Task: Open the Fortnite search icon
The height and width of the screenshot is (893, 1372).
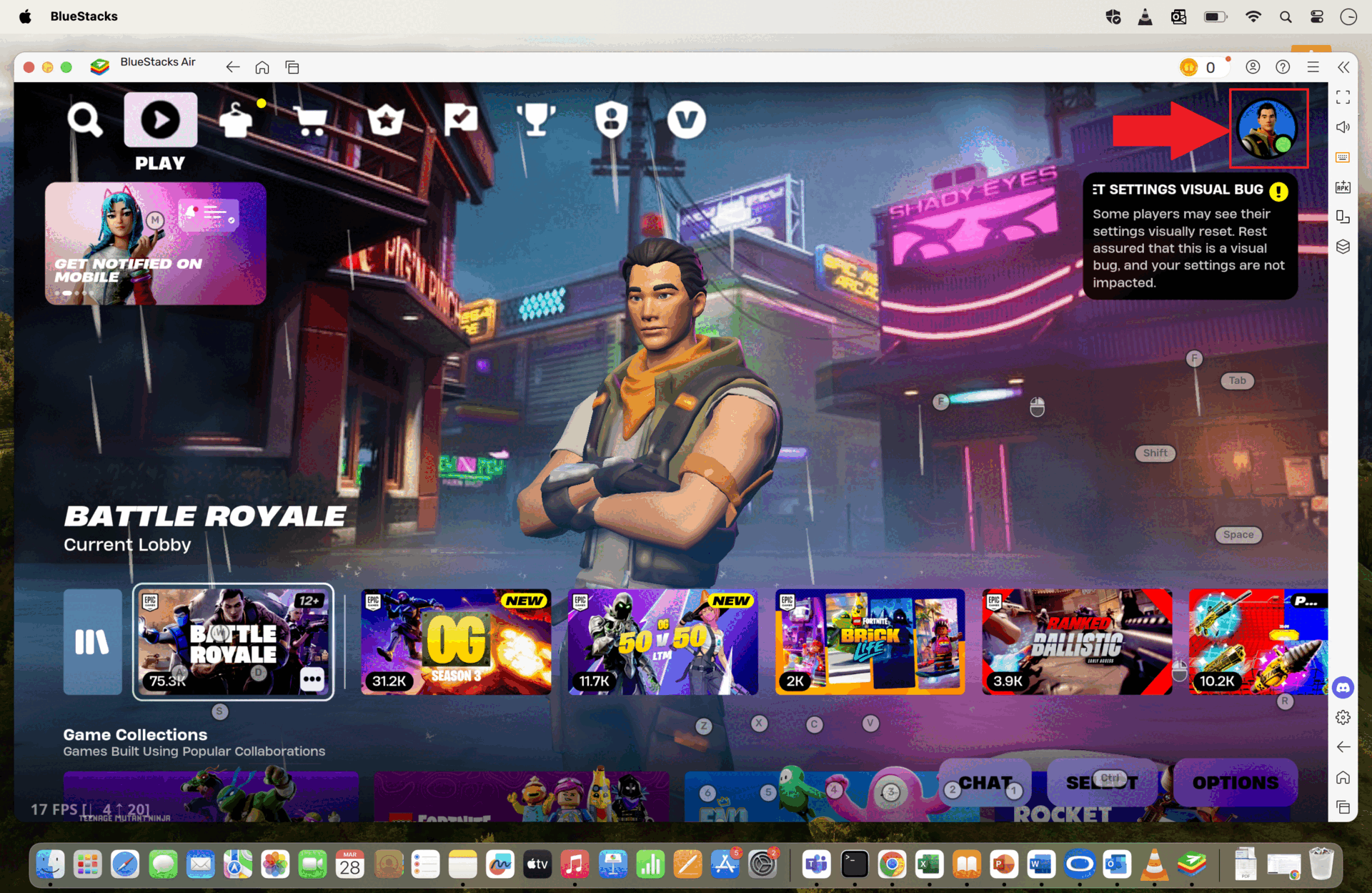Action: click(84, 120)
